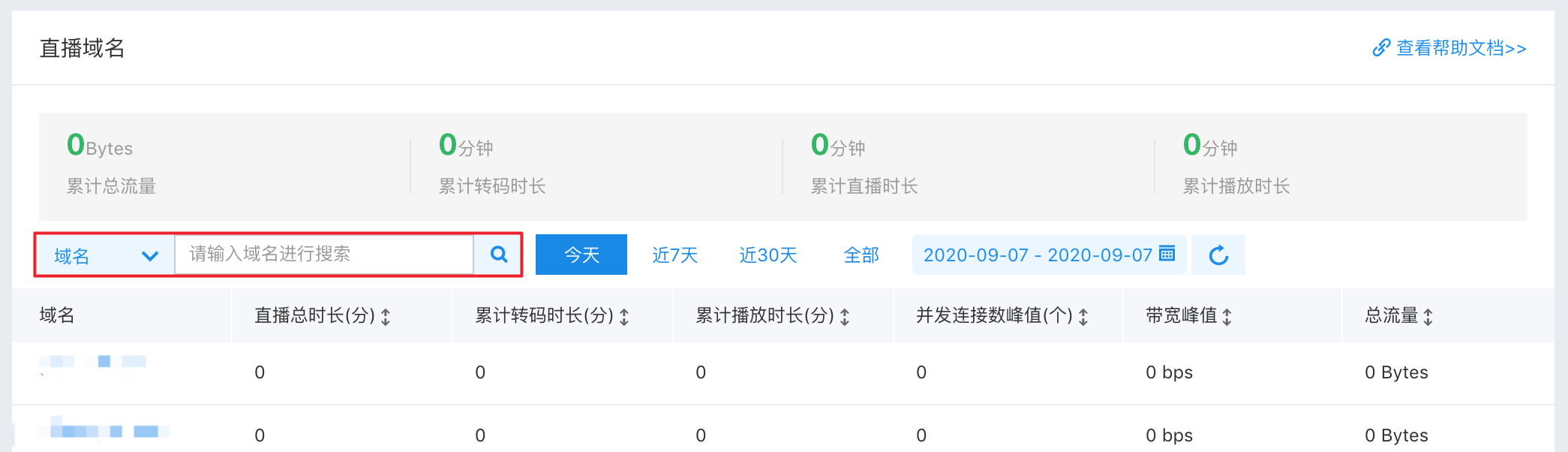Sort by 直播总时长(分) column arrows

tap(386, 317)
